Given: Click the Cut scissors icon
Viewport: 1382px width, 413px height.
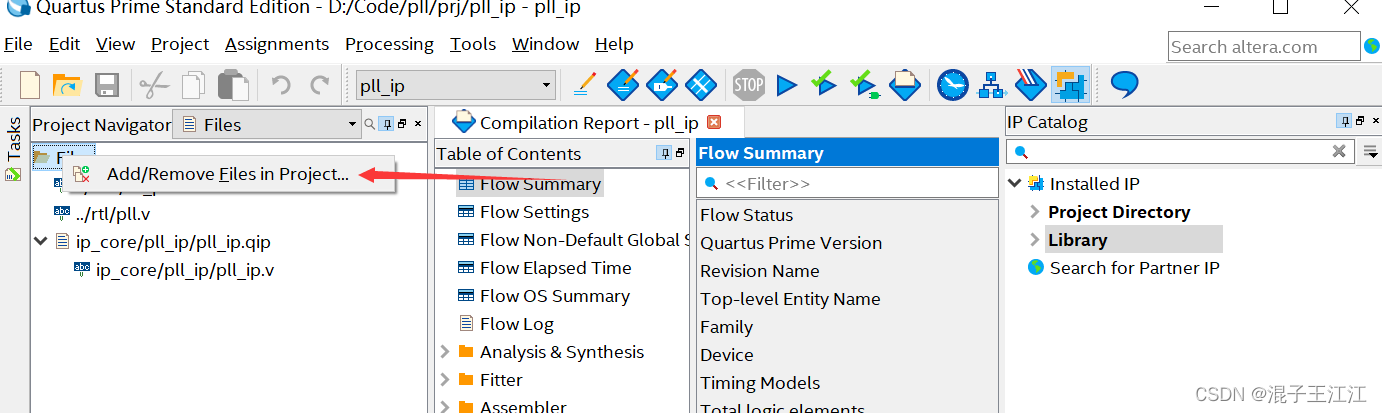Looking at the screenshot, I should [154, 85].
